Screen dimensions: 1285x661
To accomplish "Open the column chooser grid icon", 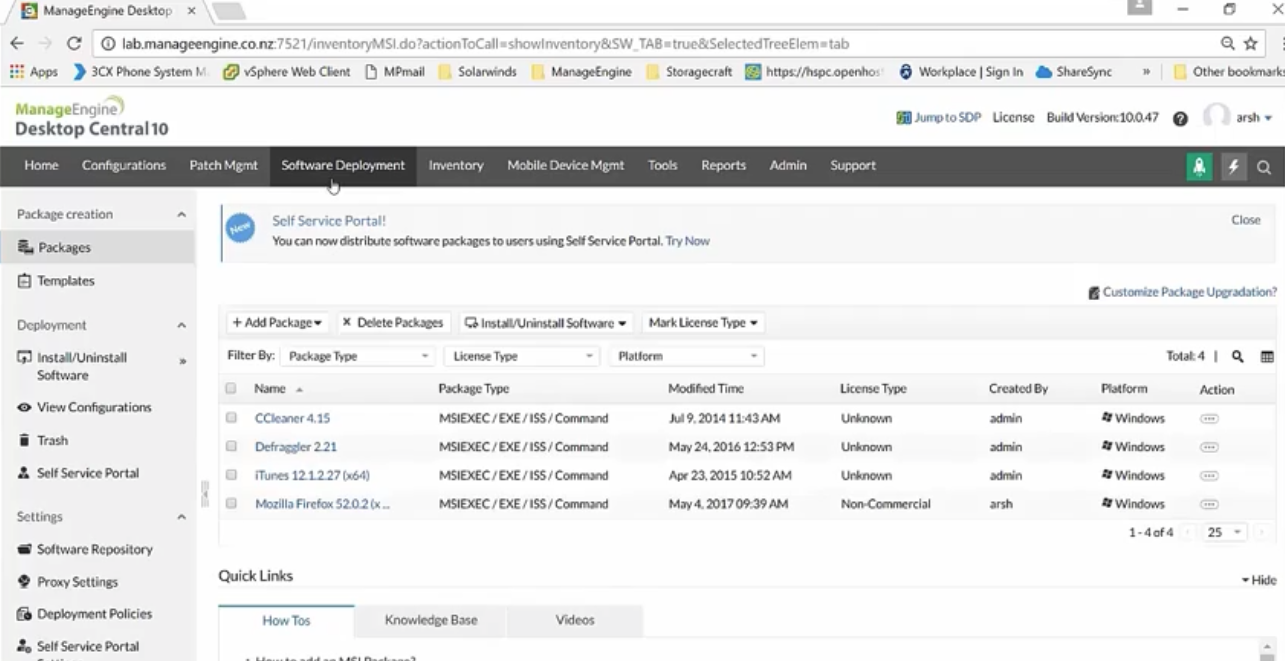I will tap(1267, 356).
